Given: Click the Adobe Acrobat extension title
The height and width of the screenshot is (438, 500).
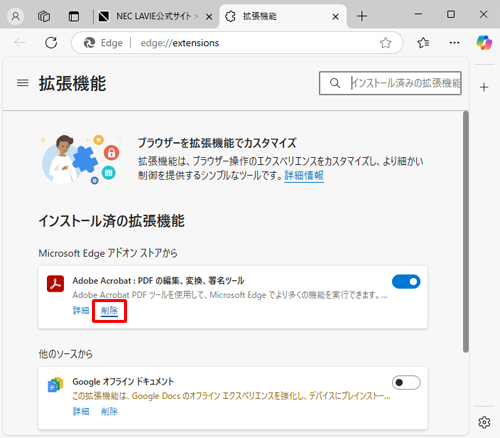Looking at the screenshot, I should pos(158,281).
